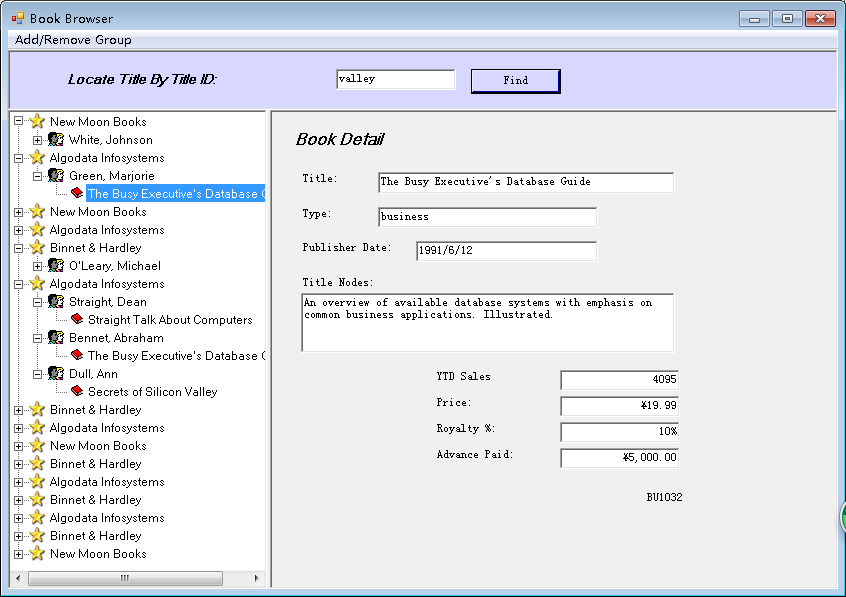846x597 pixels.
Task: Collapse the Green, Marjorie author node
Action: tap(37, 176)
